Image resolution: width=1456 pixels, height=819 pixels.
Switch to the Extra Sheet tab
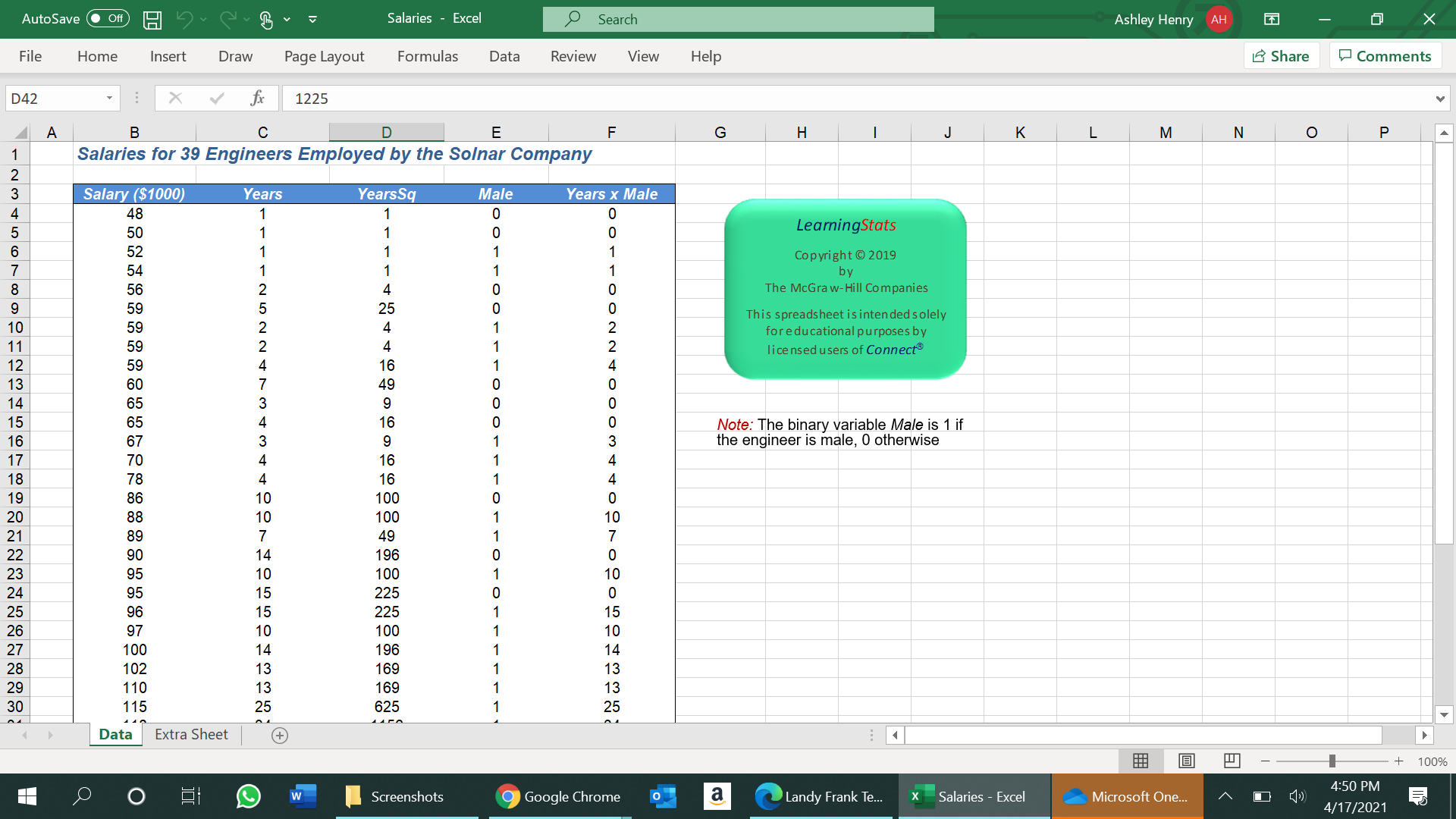click(x=191, y=734)
